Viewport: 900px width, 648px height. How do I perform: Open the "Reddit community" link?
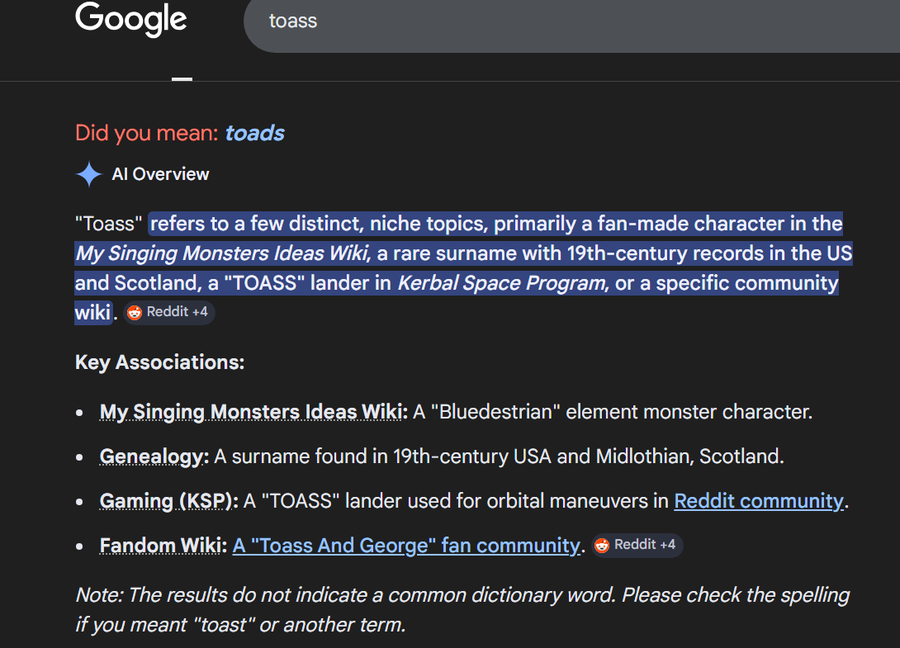pos(758,501)
